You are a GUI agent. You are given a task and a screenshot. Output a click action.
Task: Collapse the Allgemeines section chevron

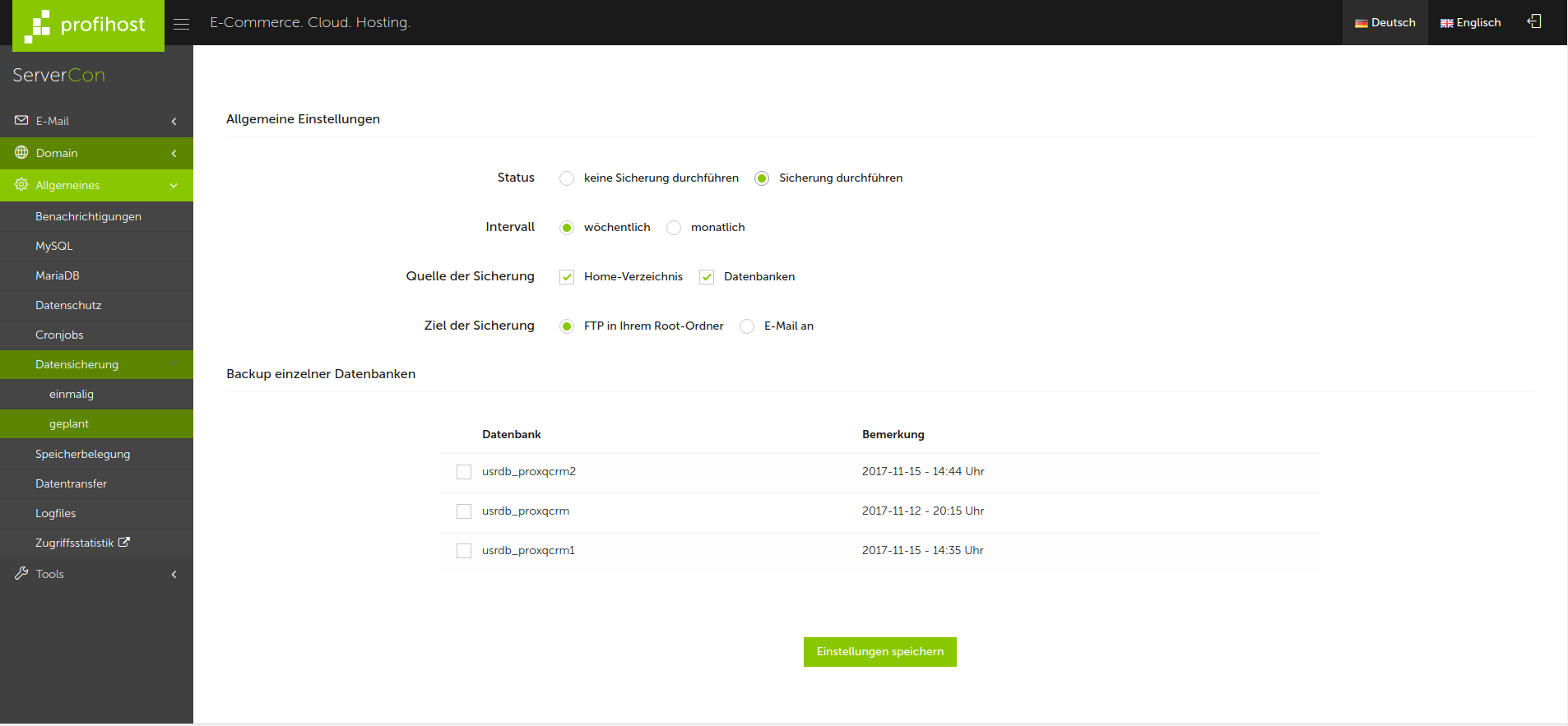[x=174, y=186]
